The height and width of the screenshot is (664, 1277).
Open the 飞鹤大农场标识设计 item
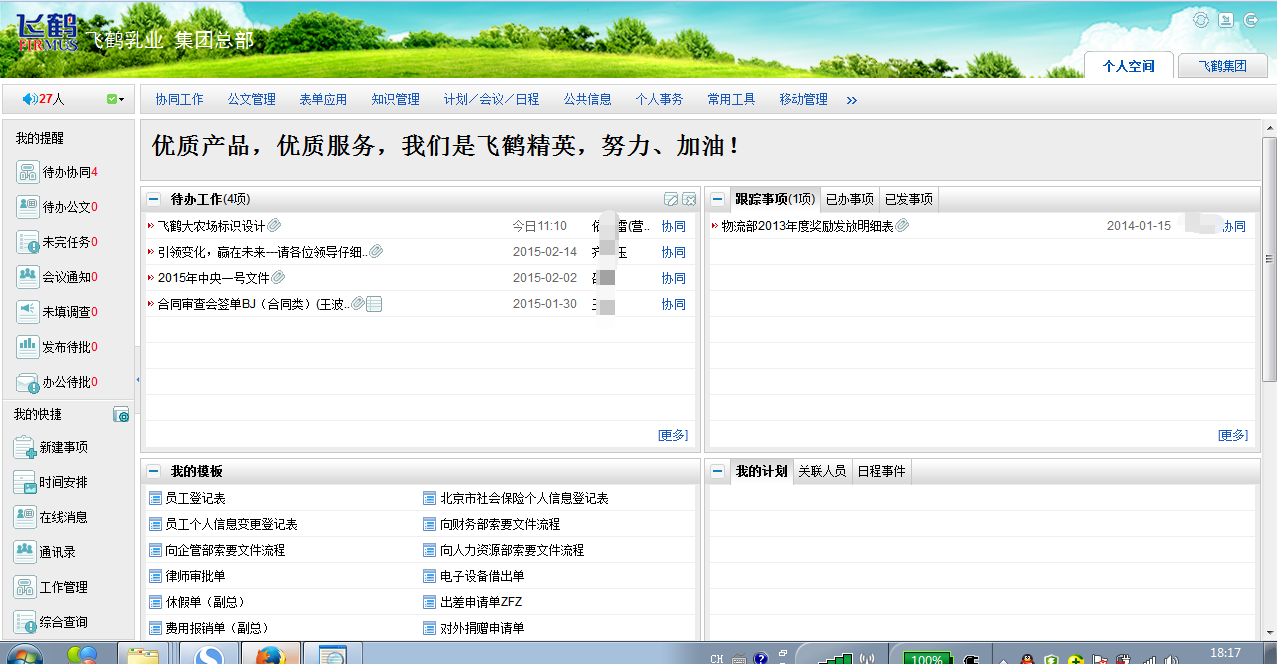point(211,226)
